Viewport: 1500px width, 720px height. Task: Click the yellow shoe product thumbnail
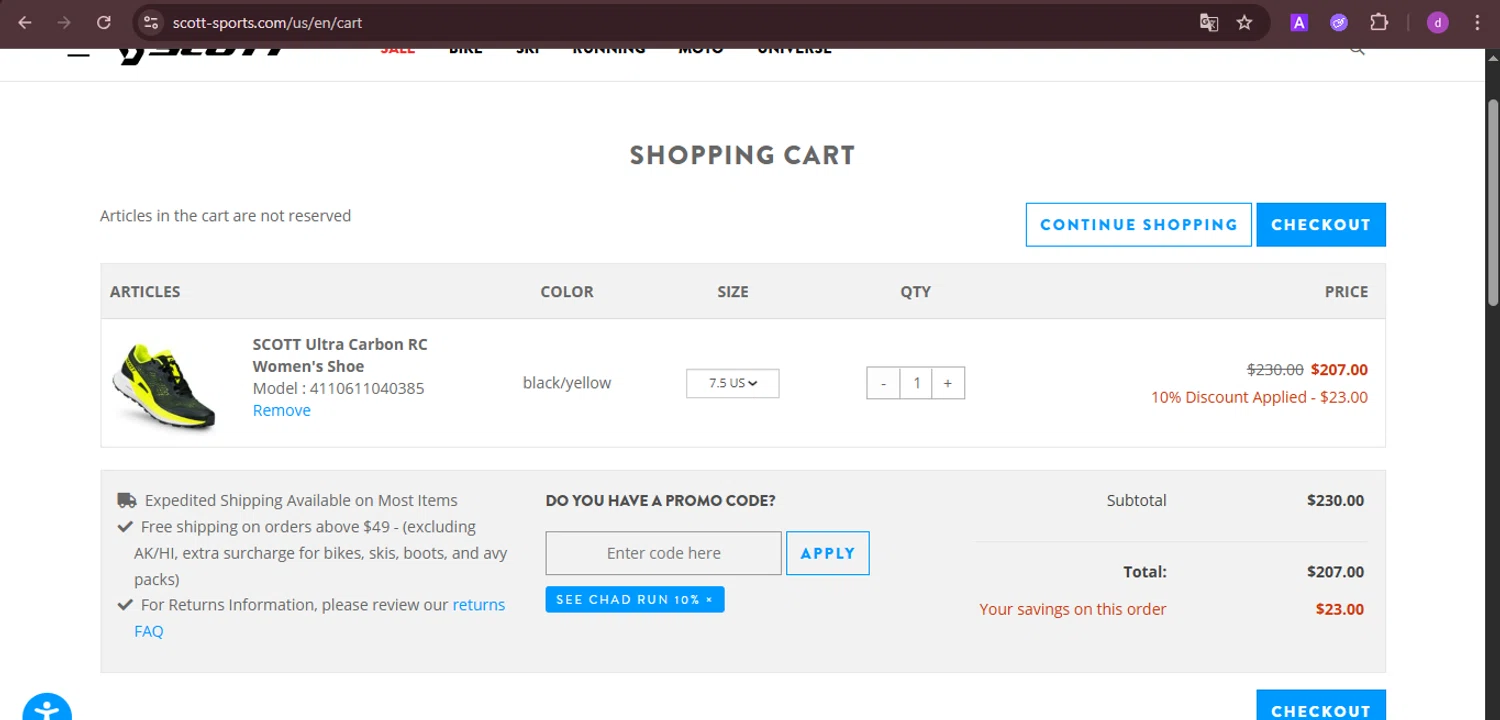pyautogui.click(x=165, y=385)
